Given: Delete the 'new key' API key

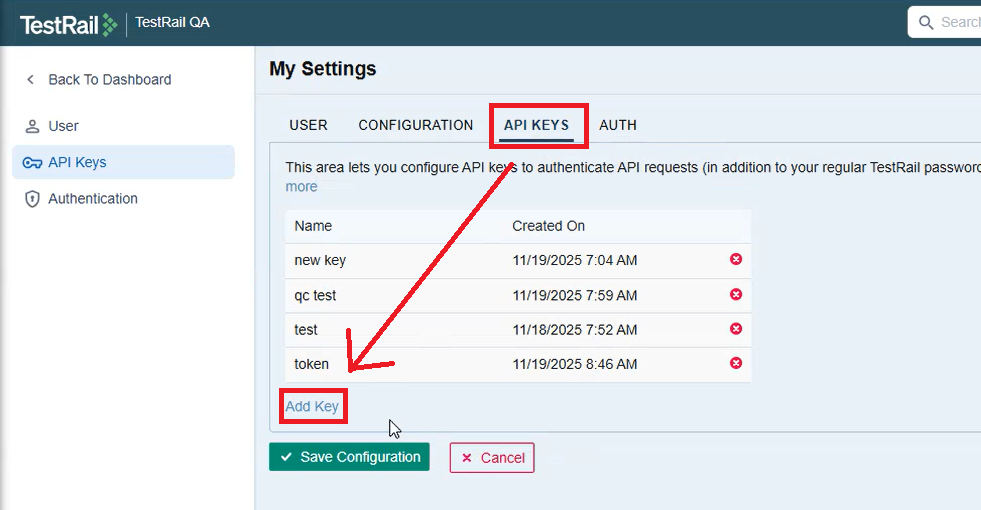Looking at the screenshot, I should click(736, 259).
